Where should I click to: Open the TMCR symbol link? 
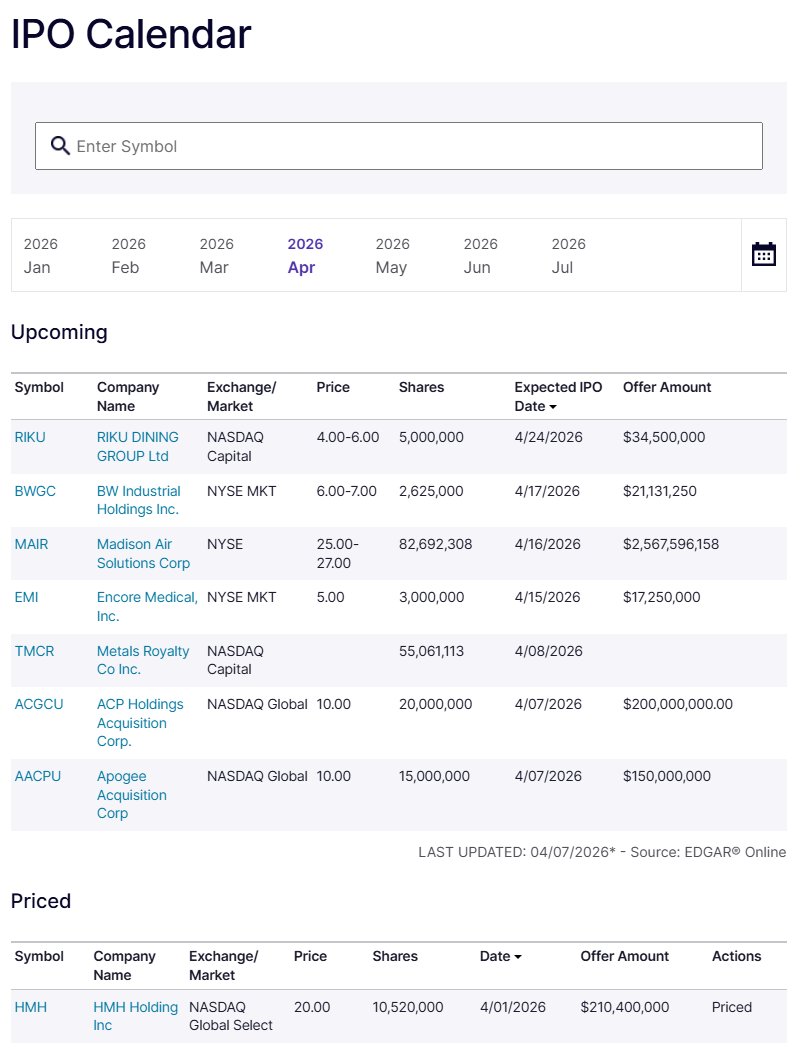click(x=34, y=651)
